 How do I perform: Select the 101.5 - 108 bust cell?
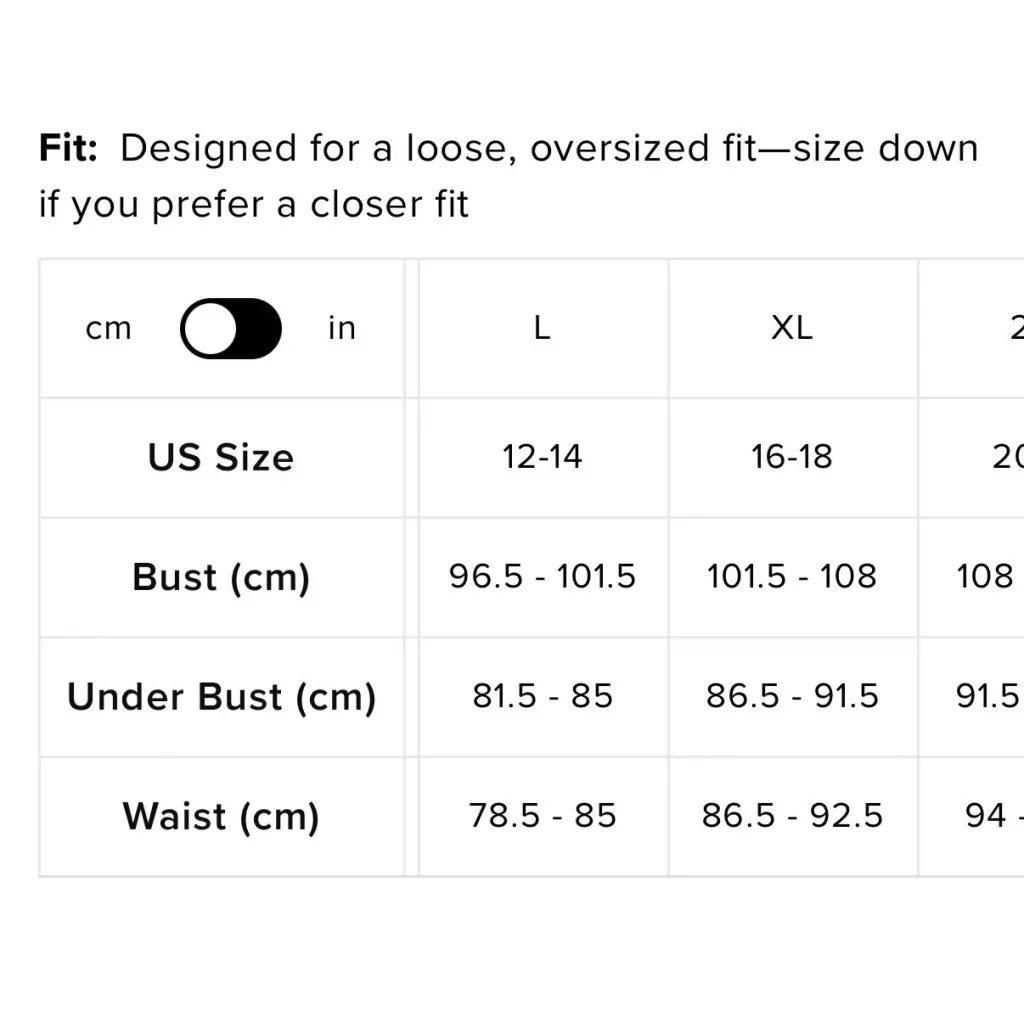click(x=793, y=577)
